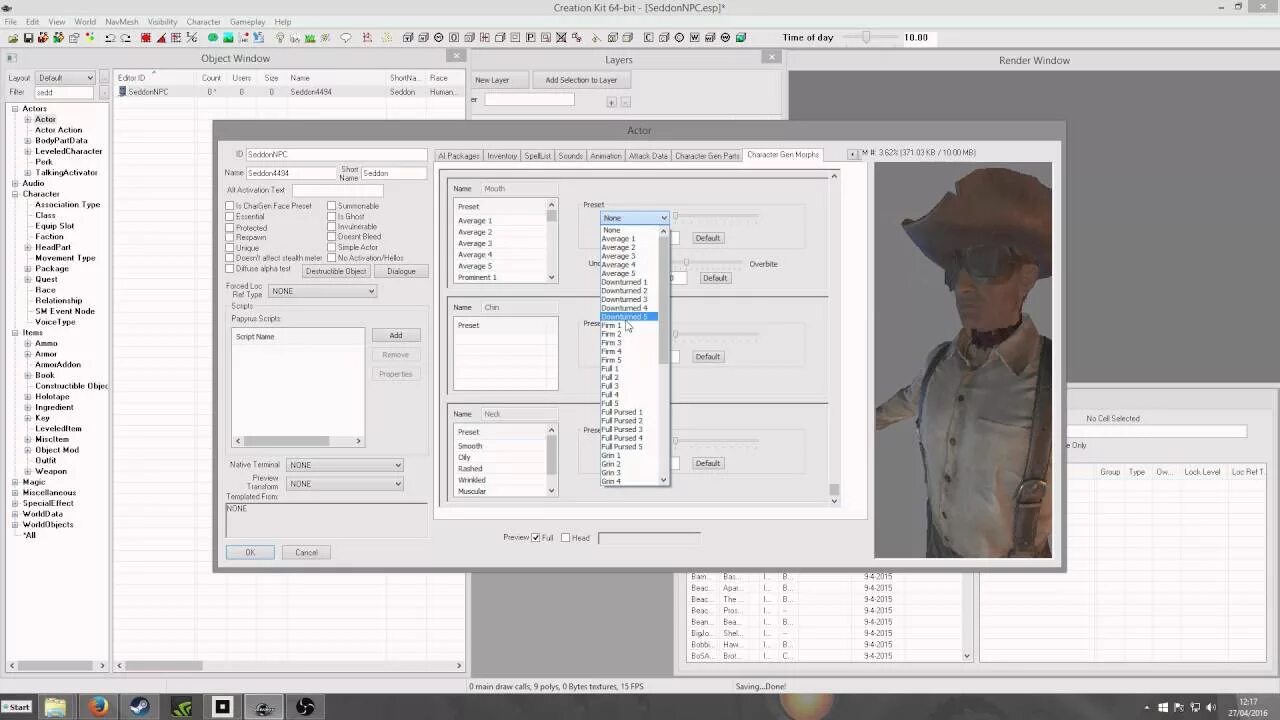Open the Layout Default dropdown

pos(65,78)
